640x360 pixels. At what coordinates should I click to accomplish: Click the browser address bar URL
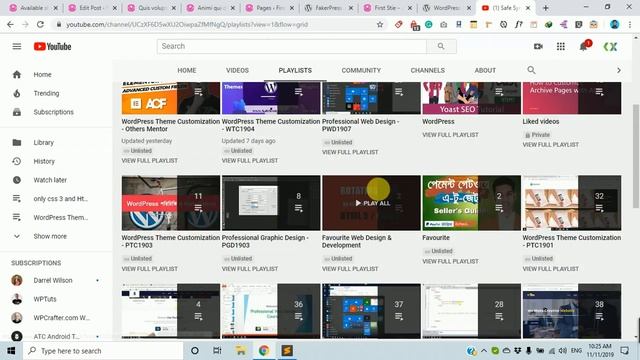pyautogui.click(x=187, y=24)
